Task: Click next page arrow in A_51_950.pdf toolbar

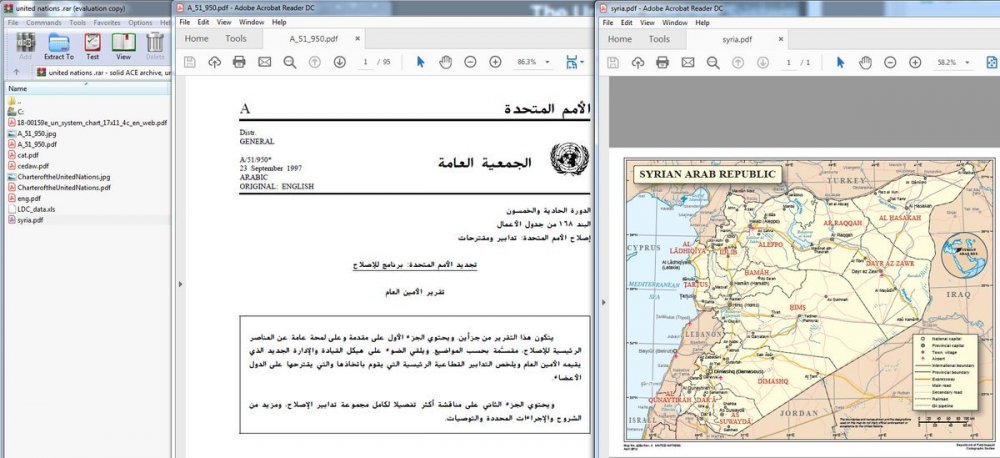Action: 339,62
